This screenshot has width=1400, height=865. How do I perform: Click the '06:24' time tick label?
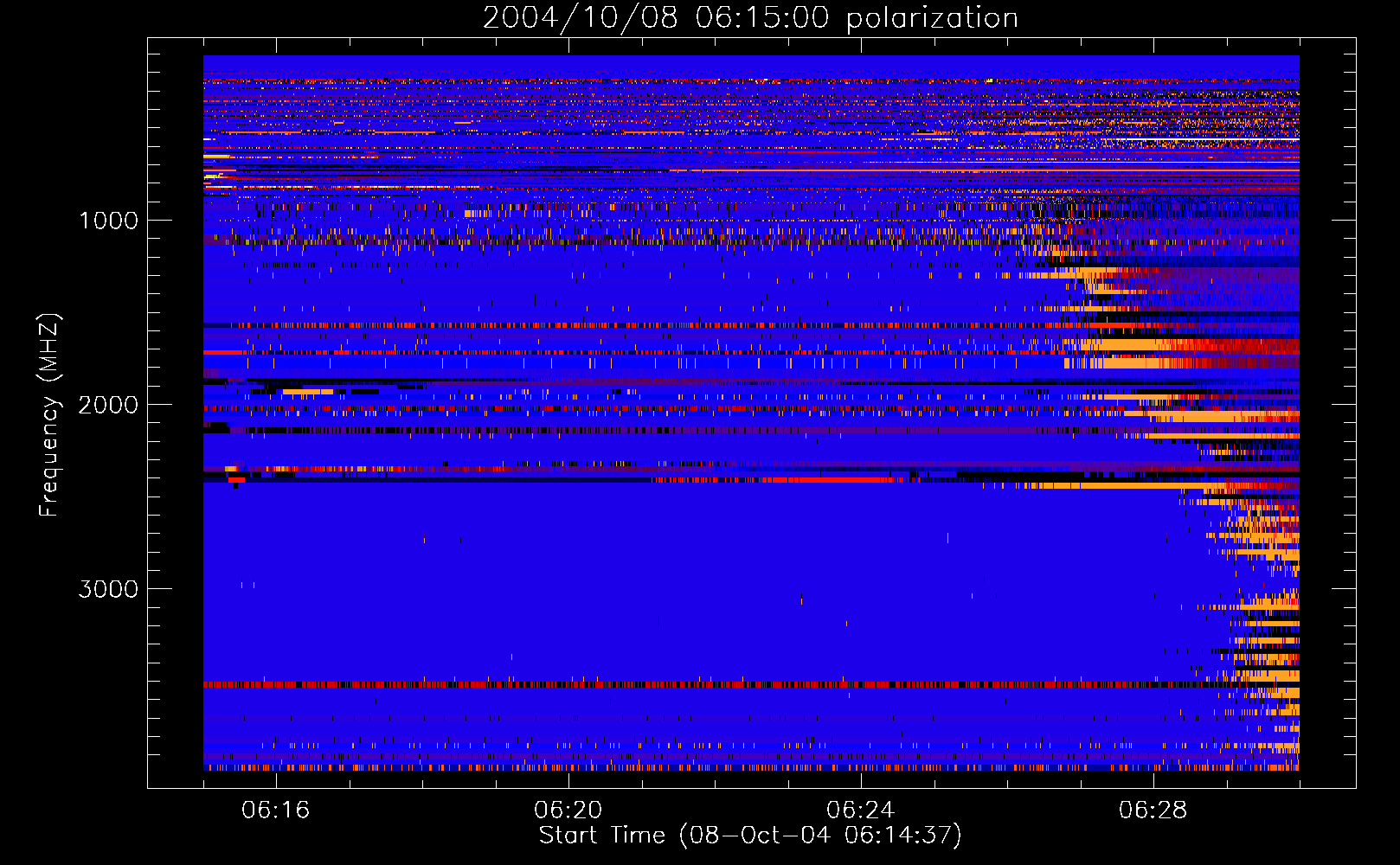pos(861,811)
